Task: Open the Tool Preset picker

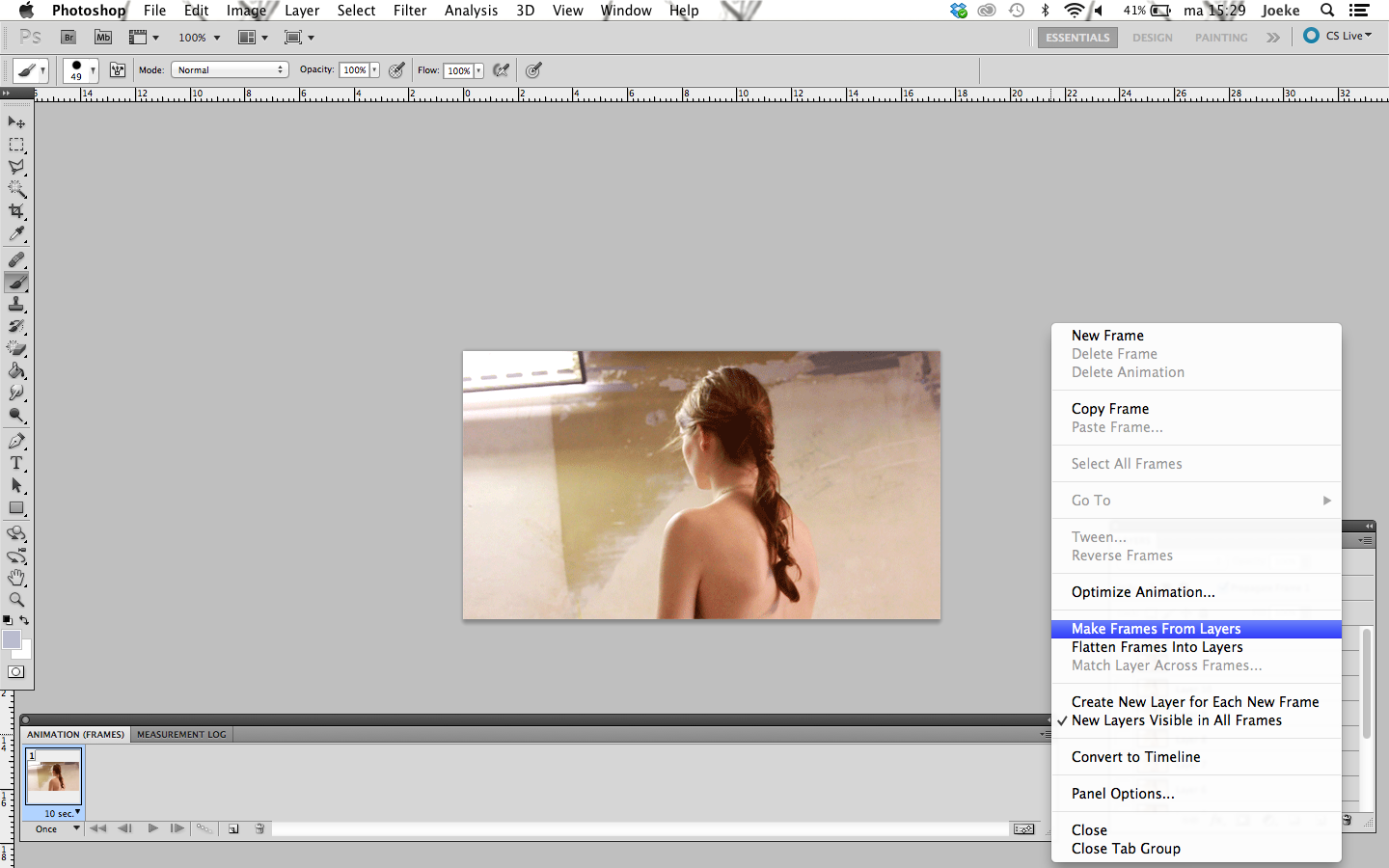Action: [31, 70]
